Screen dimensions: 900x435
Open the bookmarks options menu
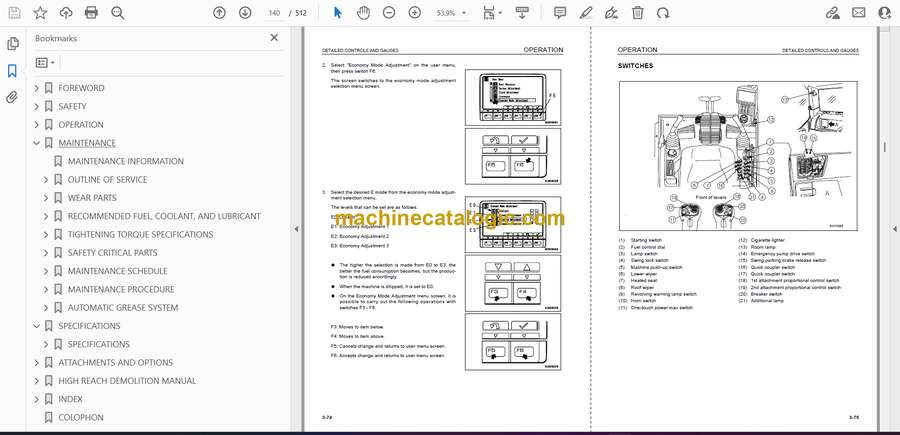point(45,63)
